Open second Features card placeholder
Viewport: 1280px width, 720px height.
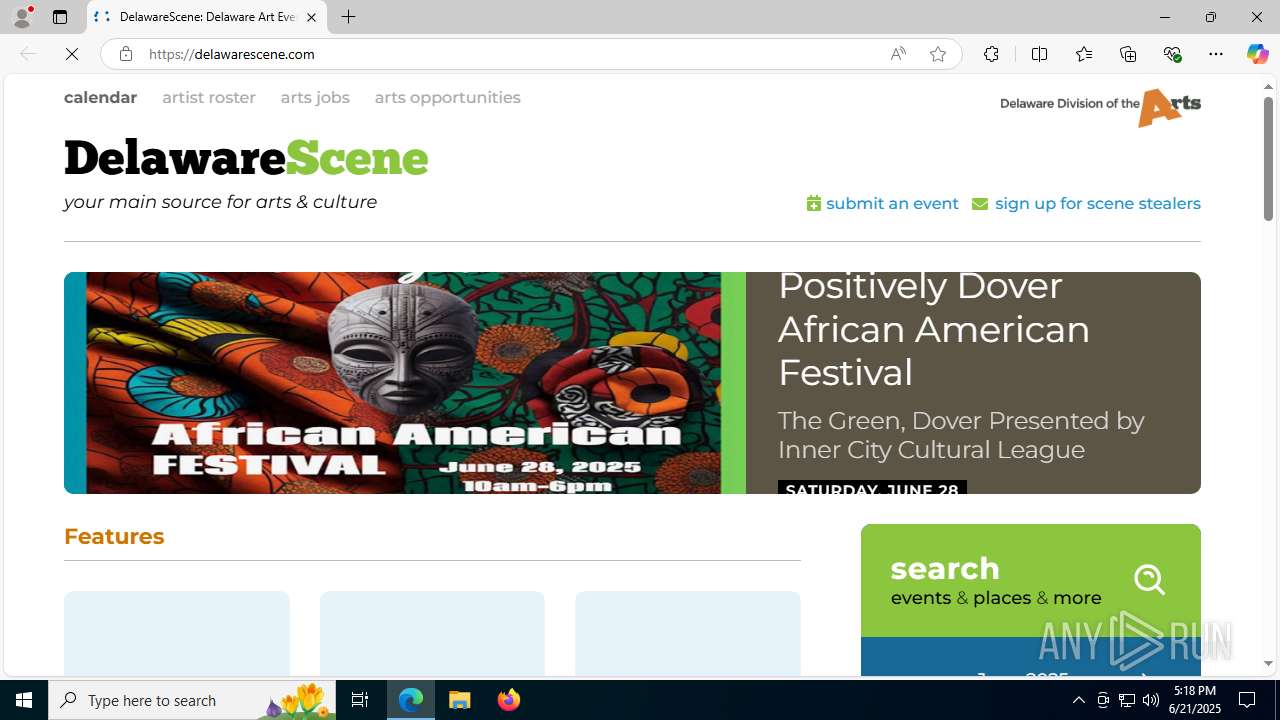tap(432, 633)
